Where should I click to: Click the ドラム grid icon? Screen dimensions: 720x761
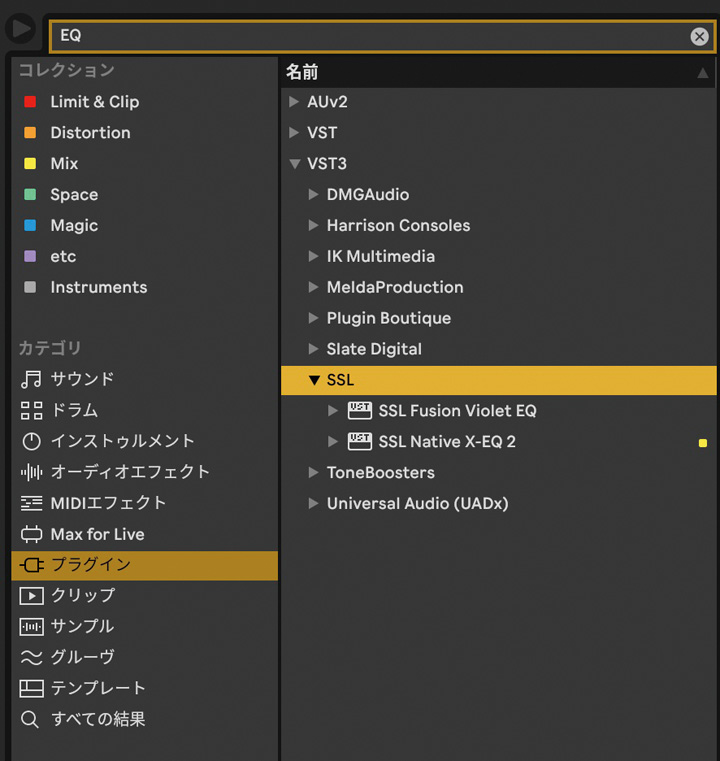[31, 411]
